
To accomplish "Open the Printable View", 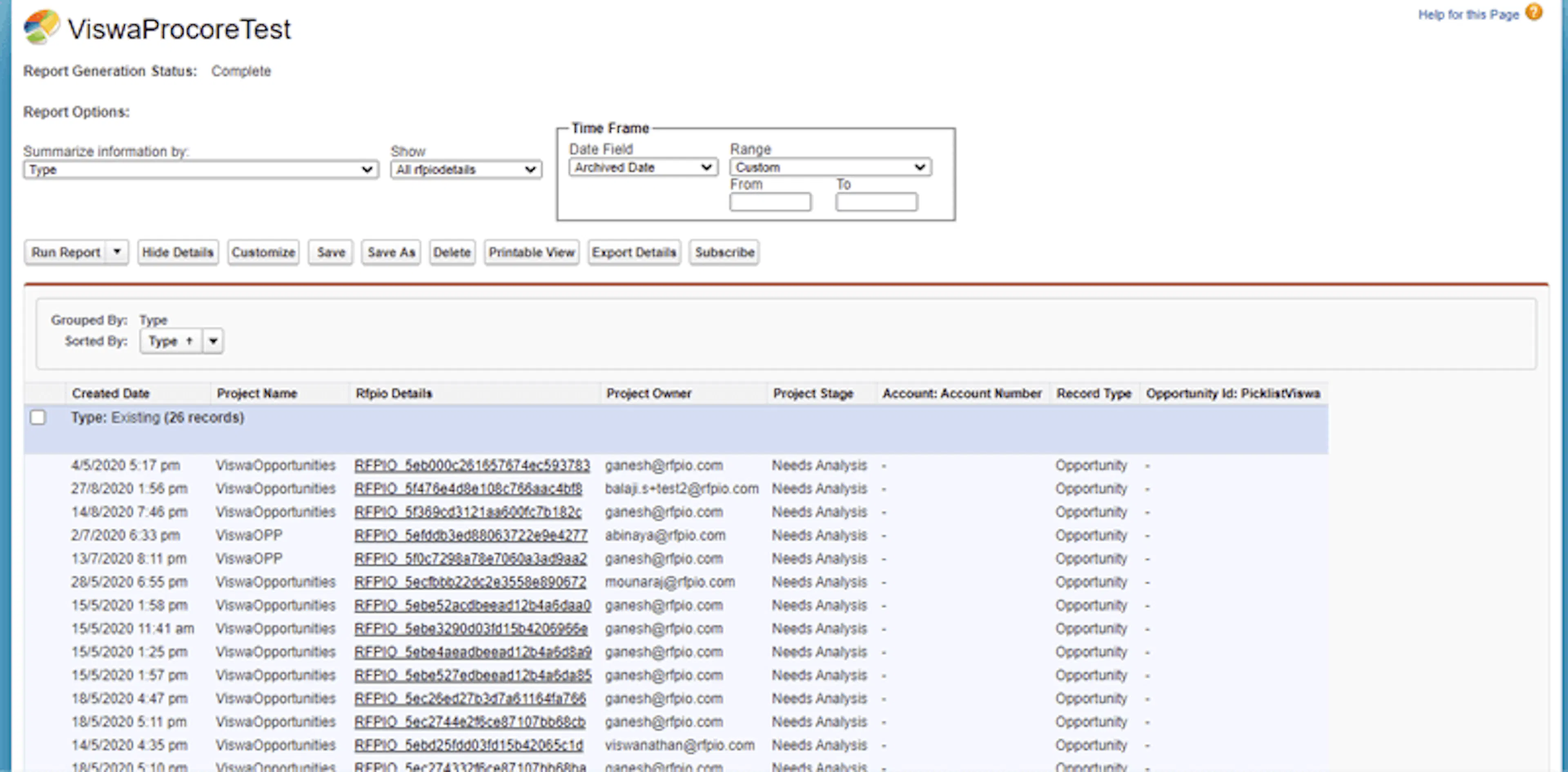I will (531, 252).
